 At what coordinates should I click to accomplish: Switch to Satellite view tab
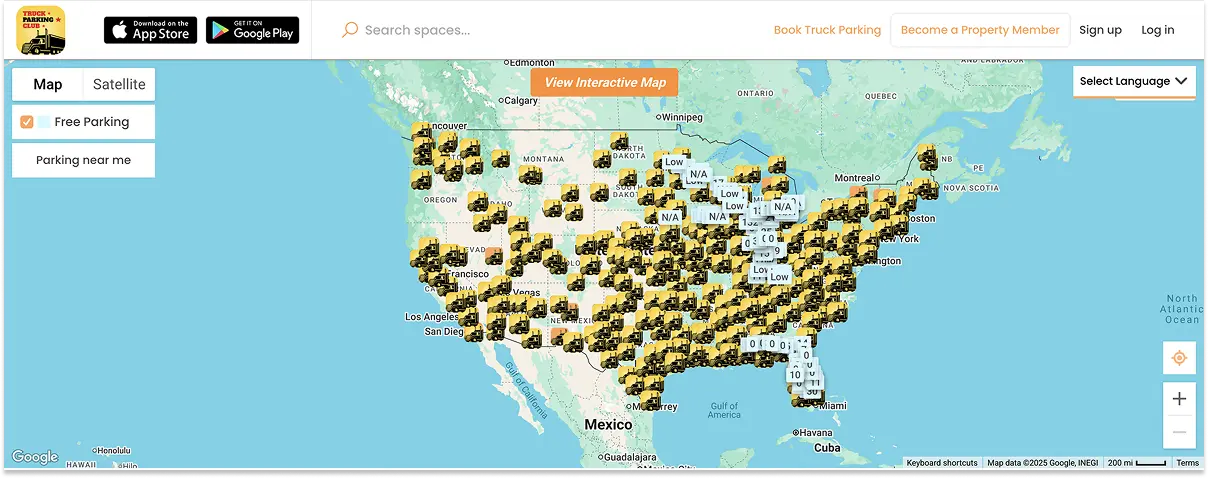pos(119,84)
